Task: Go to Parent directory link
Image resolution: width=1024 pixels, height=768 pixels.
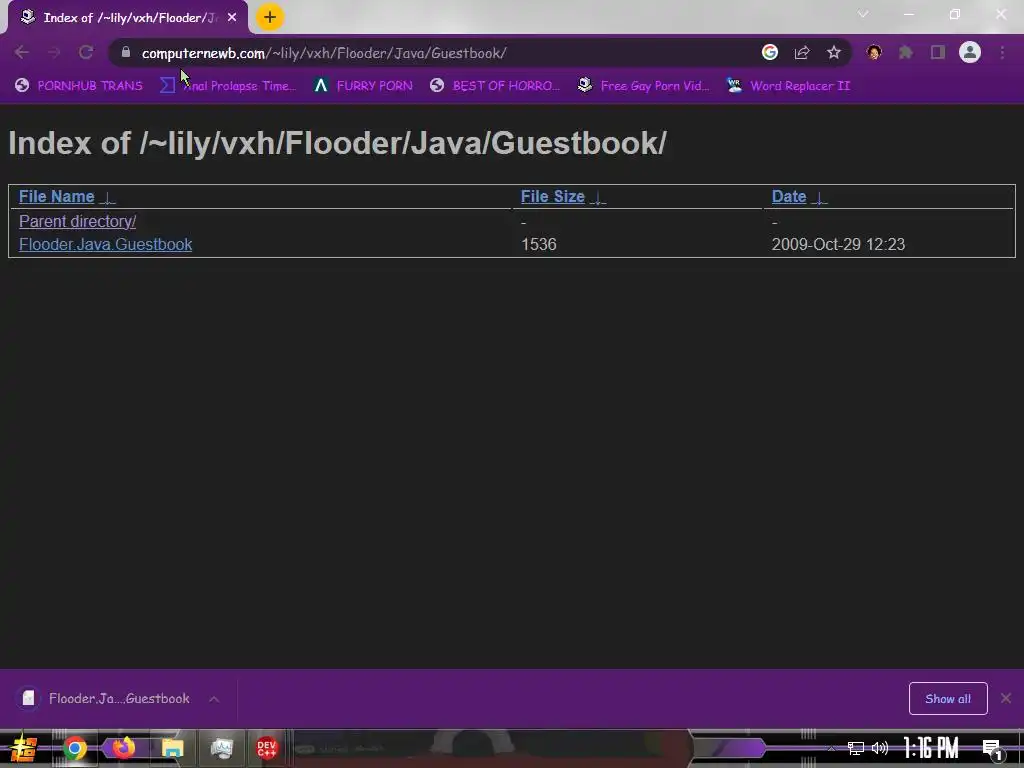Action: click(x=78, y=221)
